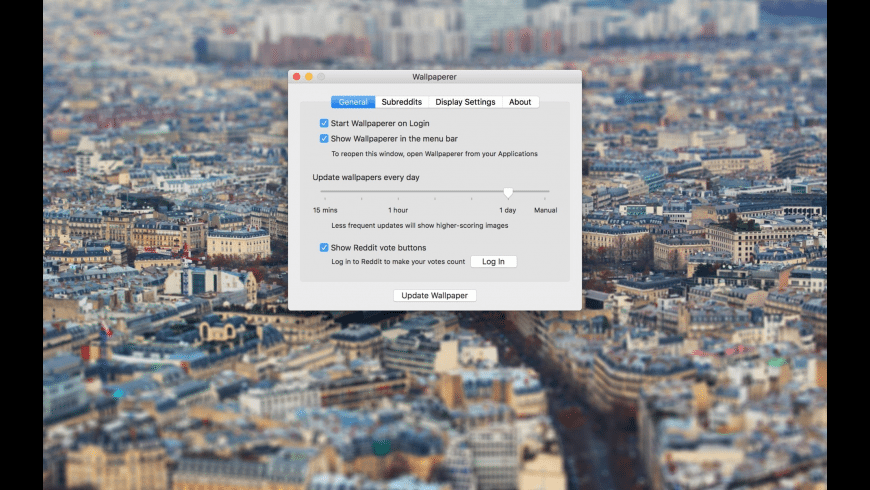Image resolution: width=870 pixels, height=490 pixels.
Task: Close the Wallpaperer window
Action: click(297, 77)
